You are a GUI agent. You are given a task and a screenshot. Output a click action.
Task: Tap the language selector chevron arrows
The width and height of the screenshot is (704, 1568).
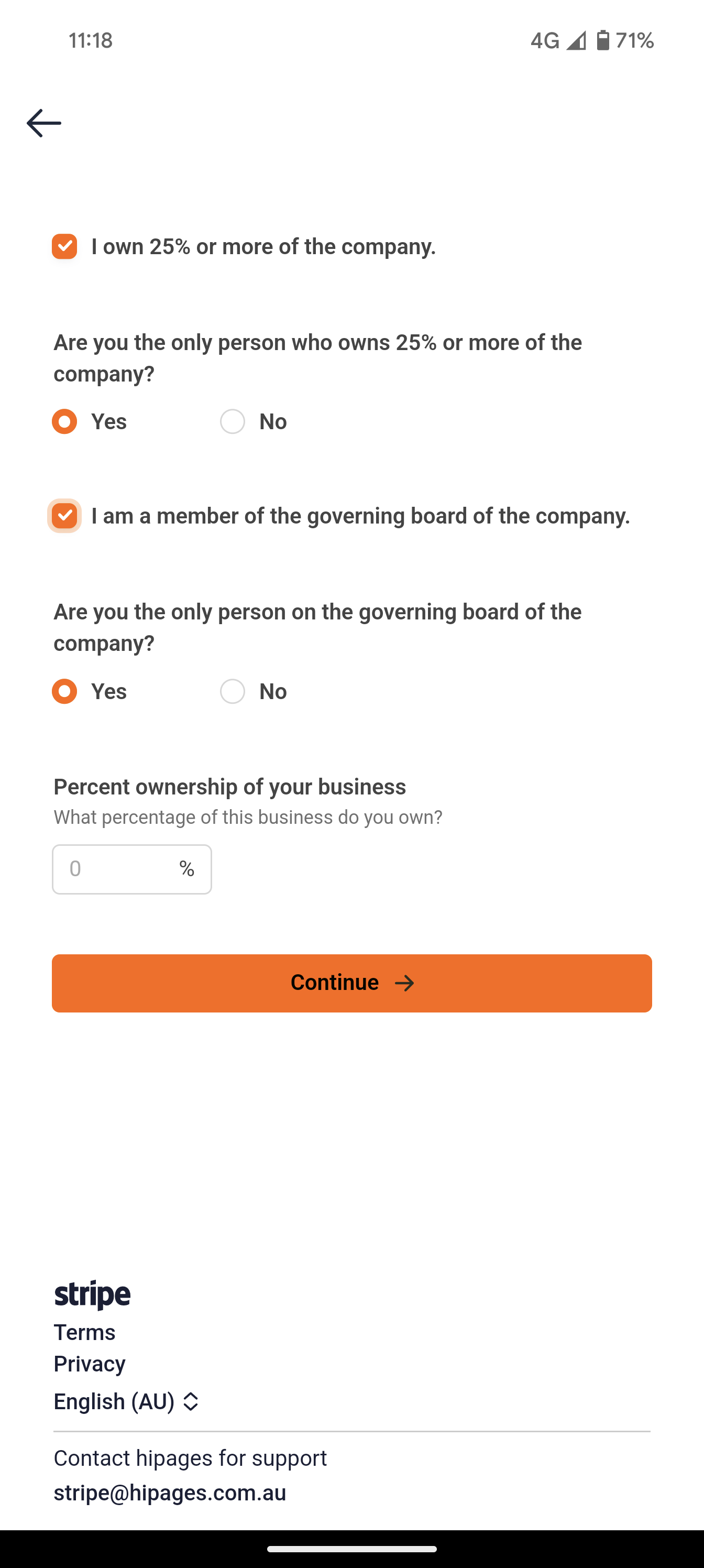point(191,1401)
